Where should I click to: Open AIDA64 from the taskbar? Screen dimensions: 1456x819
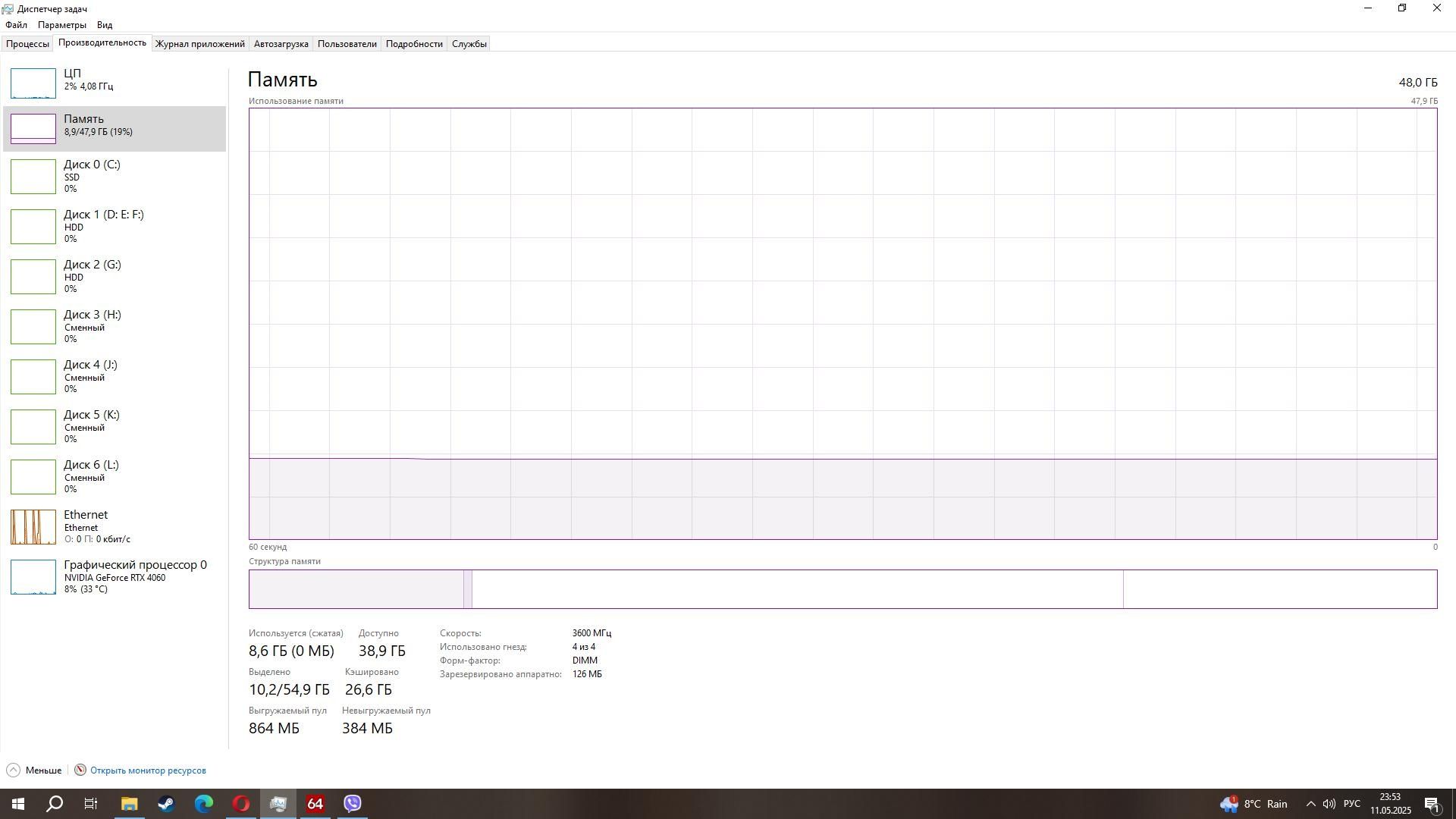pyautogui.click(x=315, y=804)
